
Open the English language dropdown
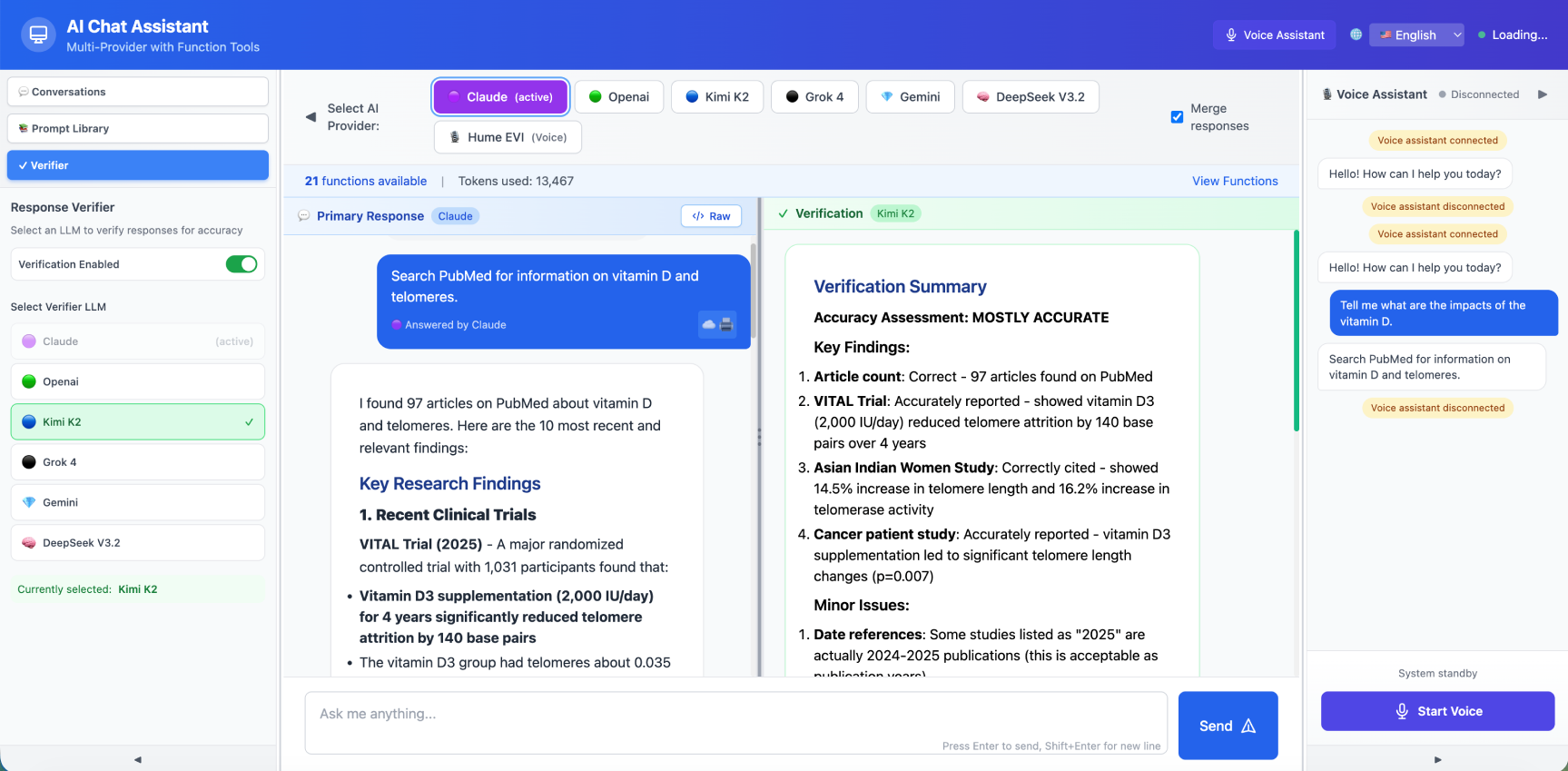pyautogui.click(x=1416, y=35)
